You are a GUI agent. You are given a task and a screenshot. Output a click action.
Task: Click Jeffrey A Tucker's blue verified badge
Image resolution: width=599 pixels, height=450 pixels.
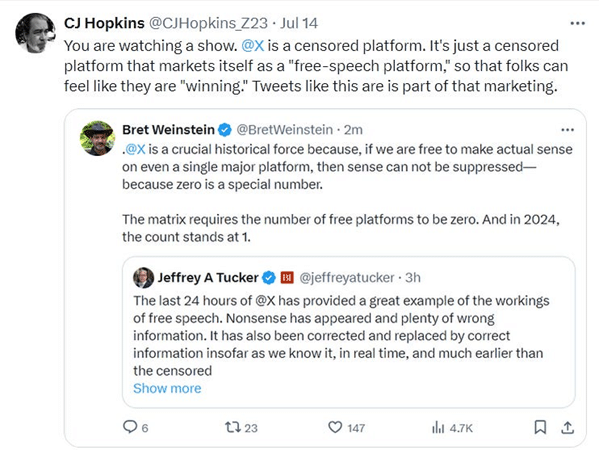(269, 277)
